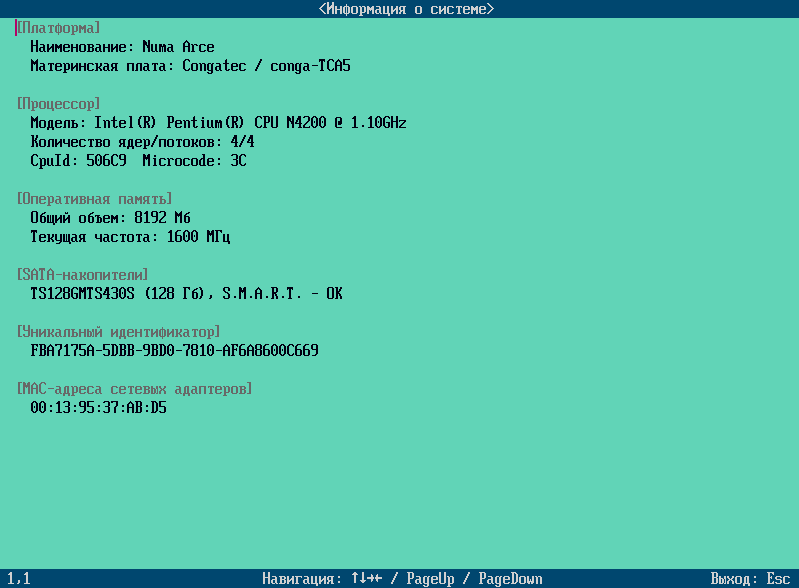Viewport: 799px width, 588px height.
Task: Click the [Процессор] section header
Action: click(58, 104)
